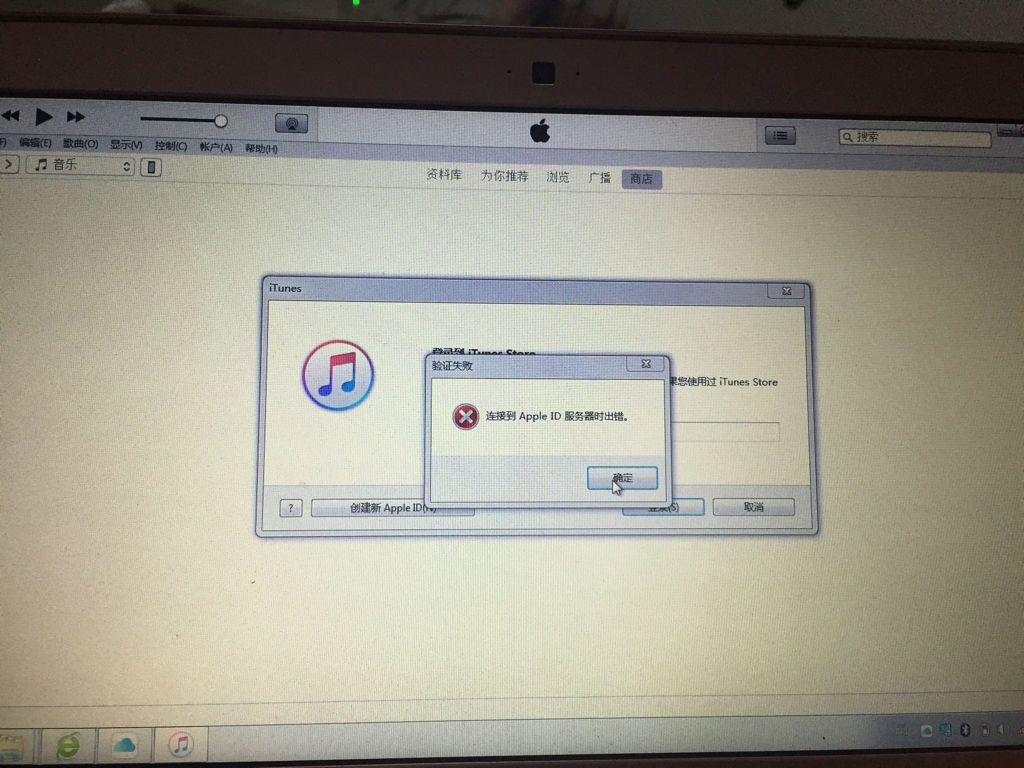Expand the 音乐 media type dropdown
Viewport: 1024px width, 768px height.
[80, 166]
